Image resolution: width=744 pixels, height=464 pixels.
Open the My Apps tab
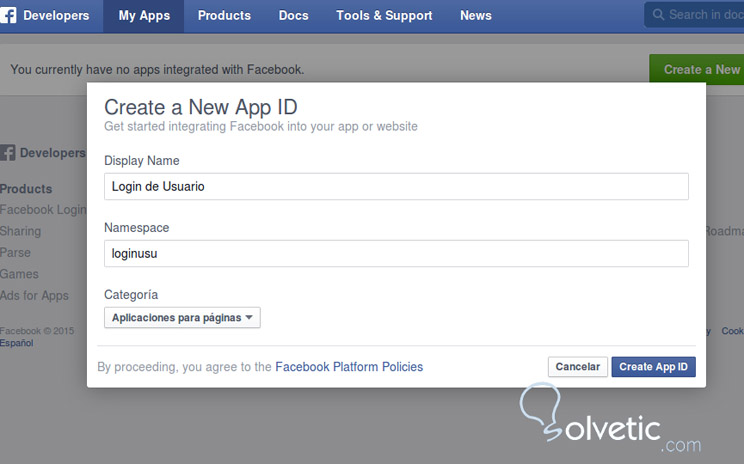click(x=144, y=16)
